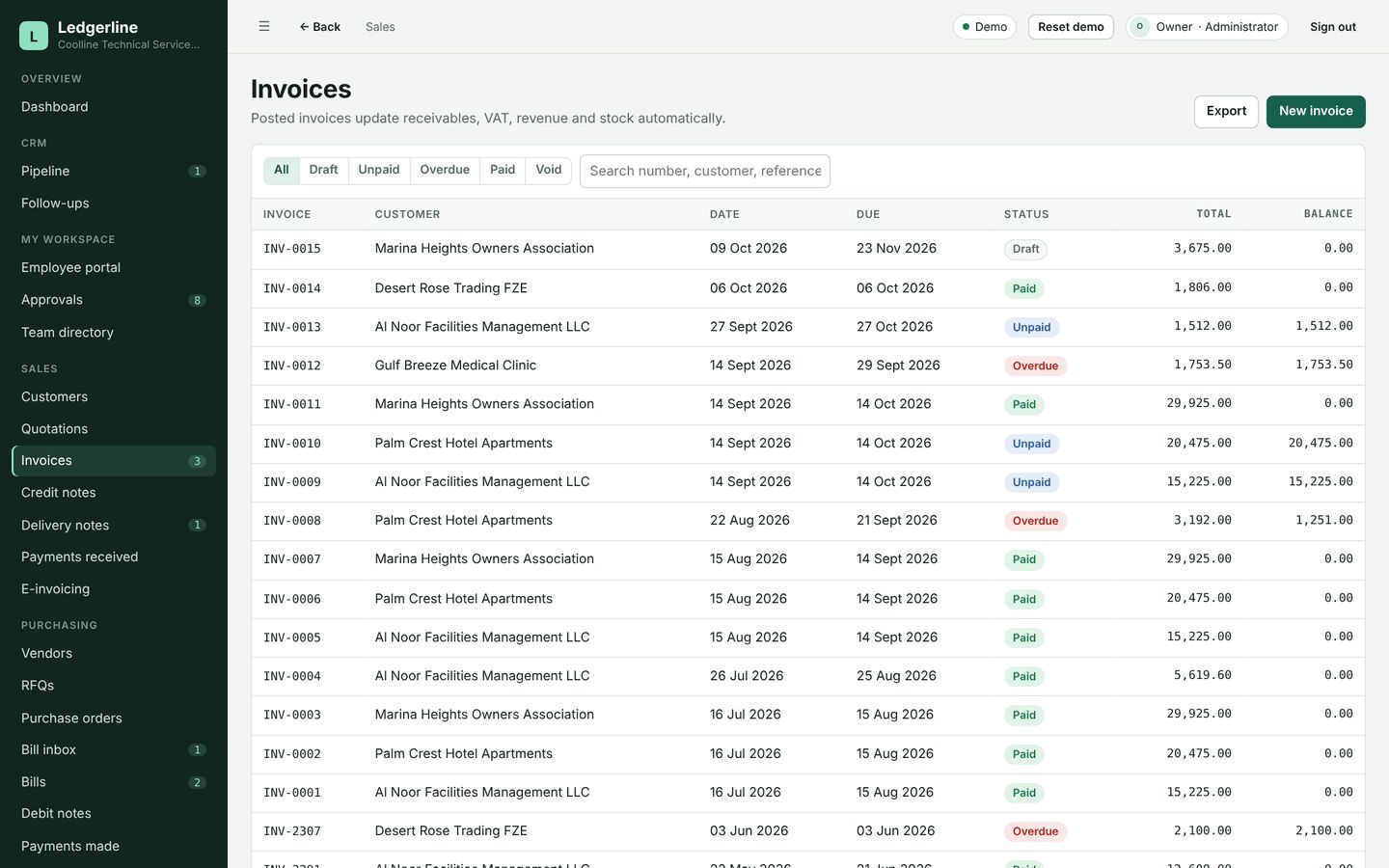The image size is (1389, 868).
Task: Open Credit notes
Action: 114,493
